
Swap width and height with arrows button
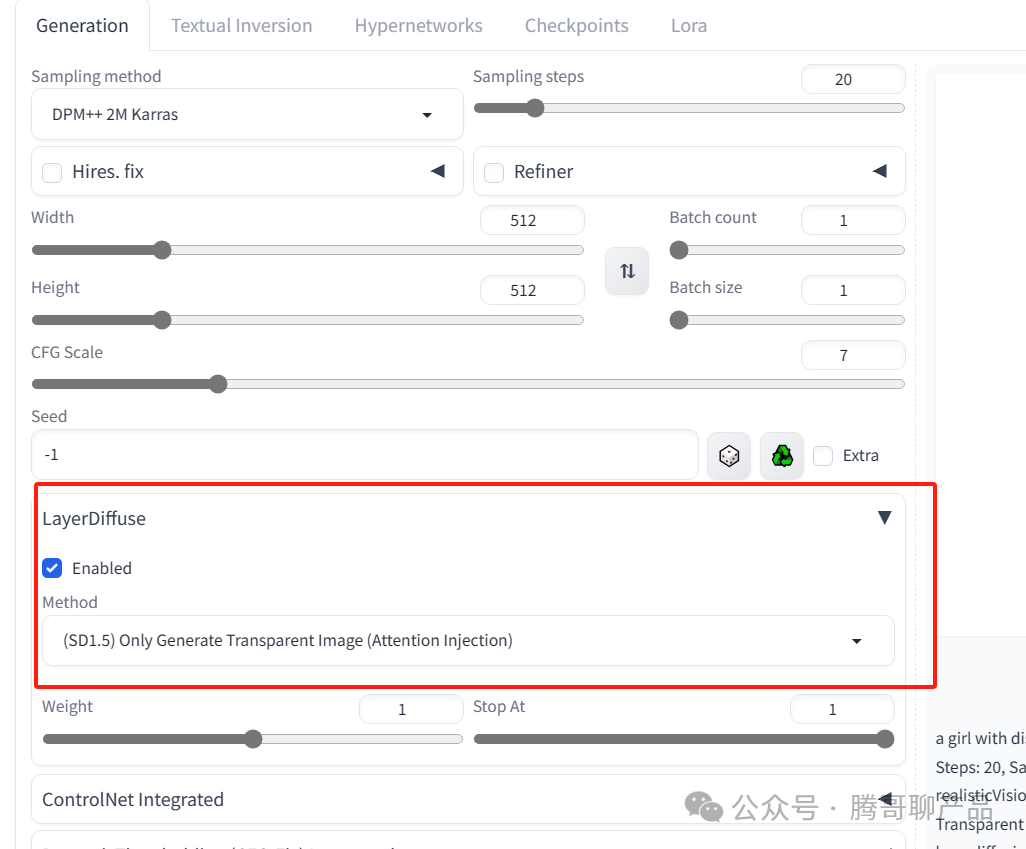[627, 271]
